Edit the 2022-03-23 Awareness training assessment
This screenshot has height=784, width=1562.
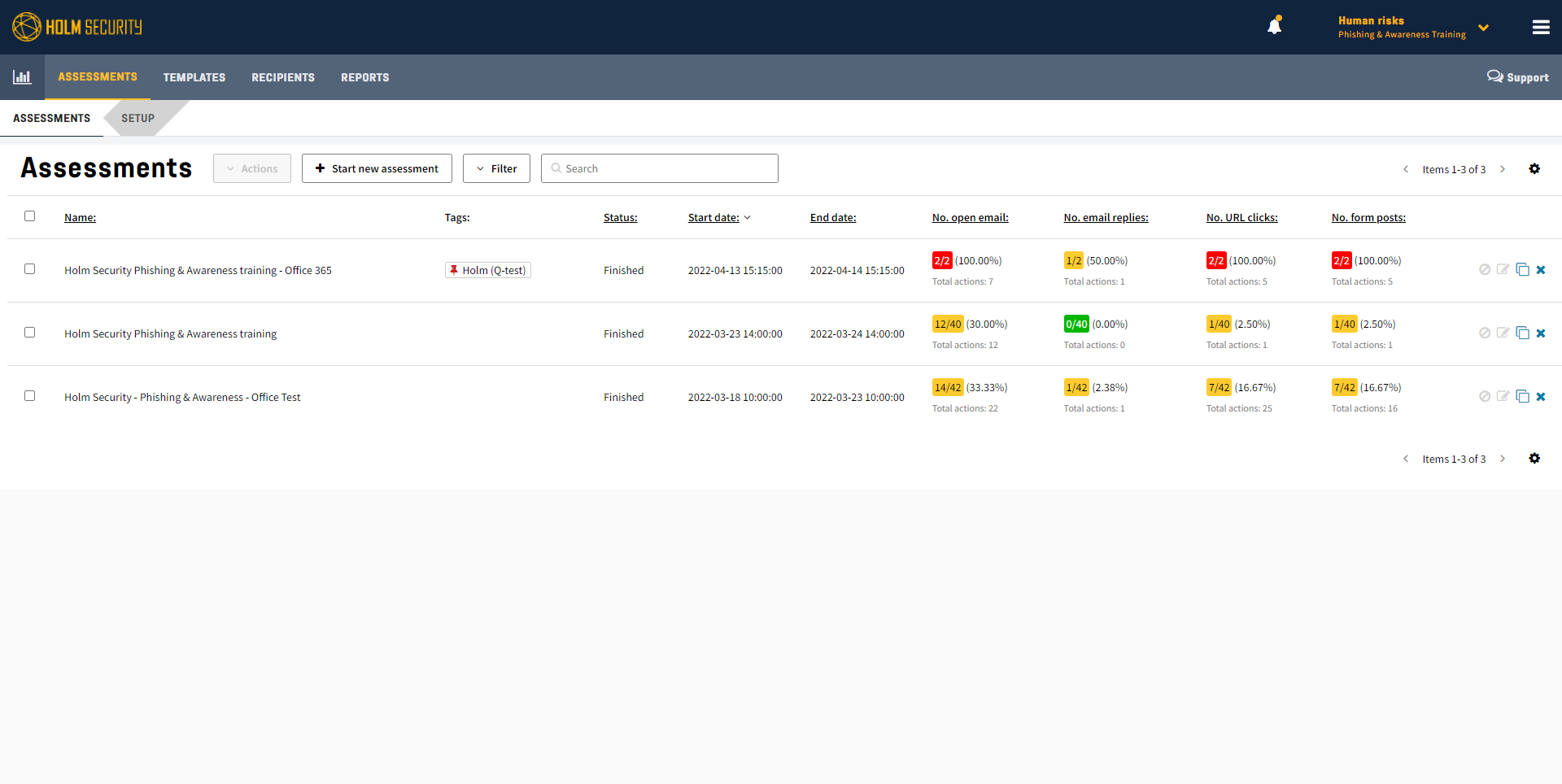coord(1503,333)
